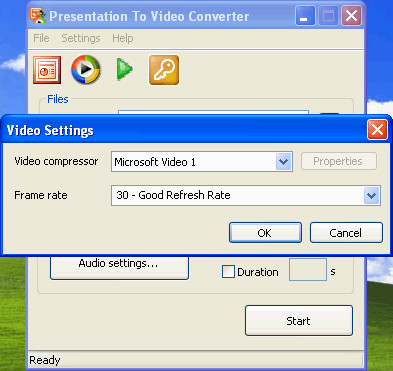Open the orange key registration icon
Screen dimensions: 393x371
pyautogui.click(x=164, y=70)
